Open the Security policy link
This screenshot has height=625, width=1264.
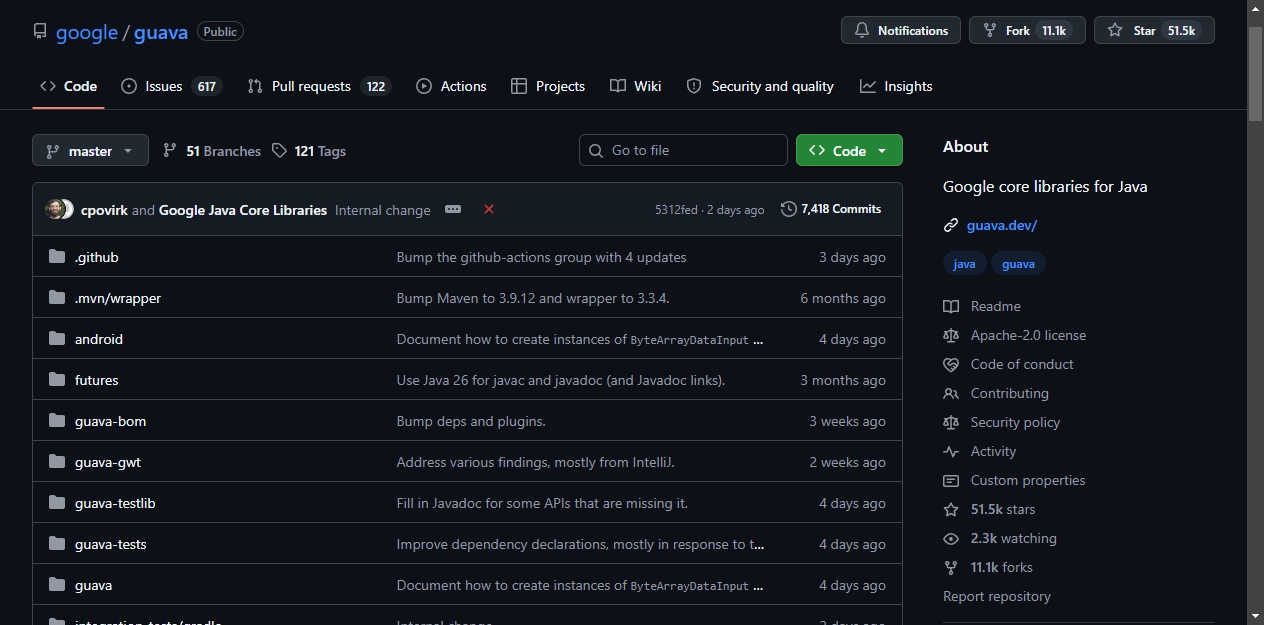pyautogui.click(x=1001, y=422)
